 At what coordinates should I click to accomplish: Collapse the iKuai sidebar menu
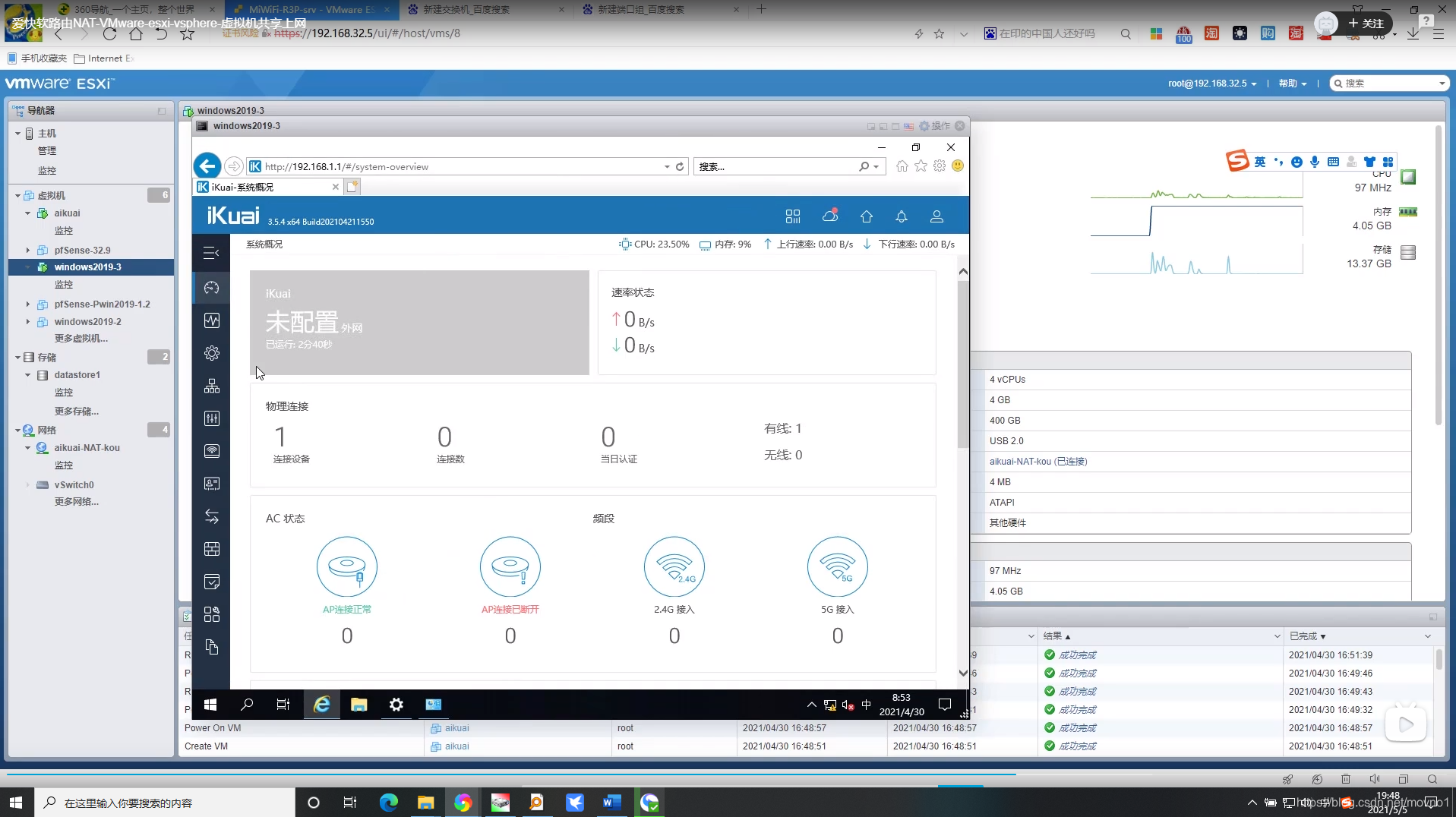click(x=211, y=253)
